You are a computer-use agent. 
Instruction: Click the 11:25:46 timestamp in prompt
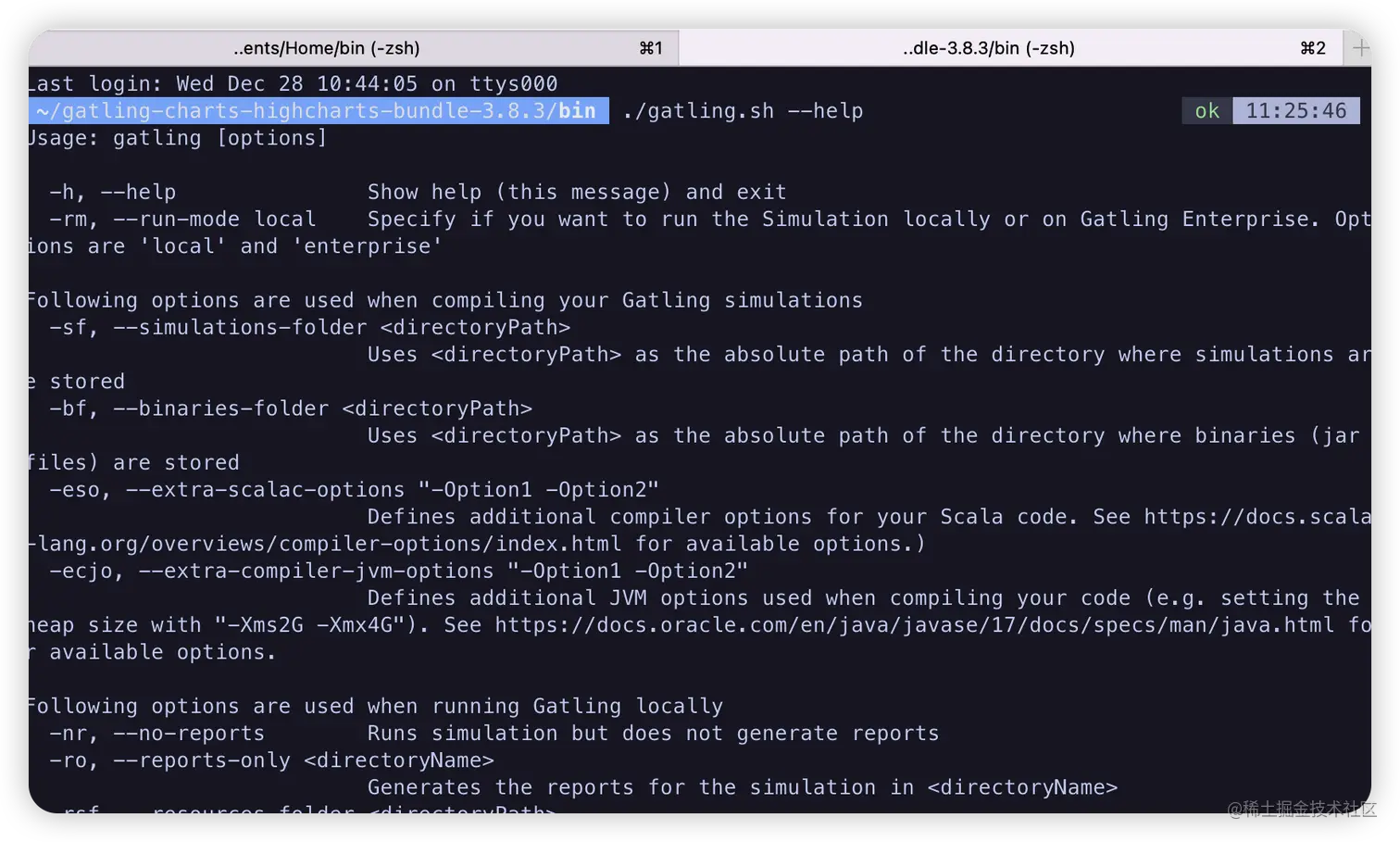(x=1295, y=111)
